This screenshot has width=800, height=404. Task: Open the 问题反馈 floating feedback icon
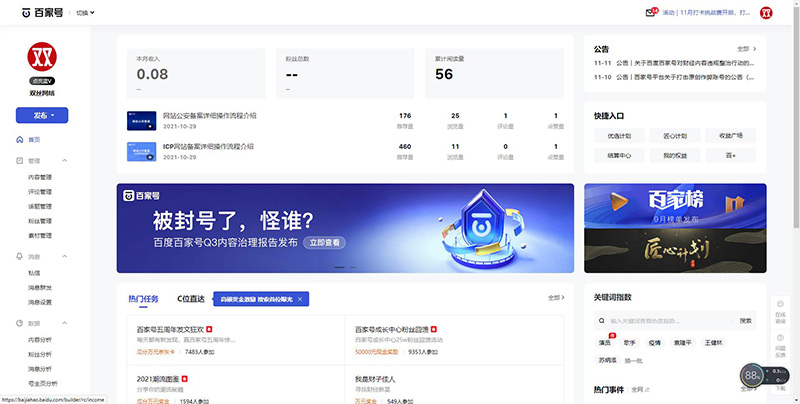pyautogui.click(x=780, y=345)
